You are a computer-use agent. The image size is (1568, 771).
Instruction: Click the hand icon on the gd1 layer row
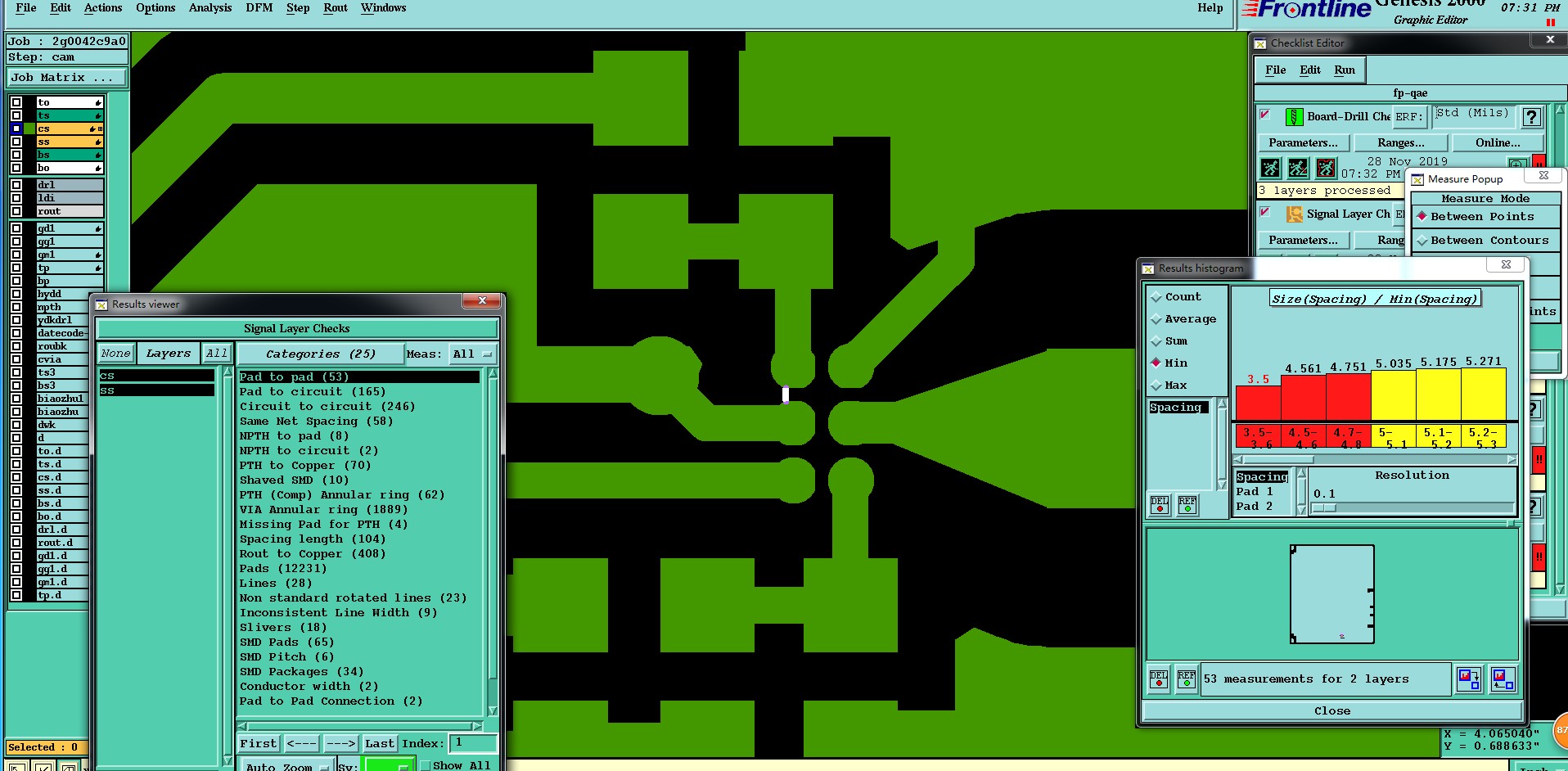tap(98, 228)
